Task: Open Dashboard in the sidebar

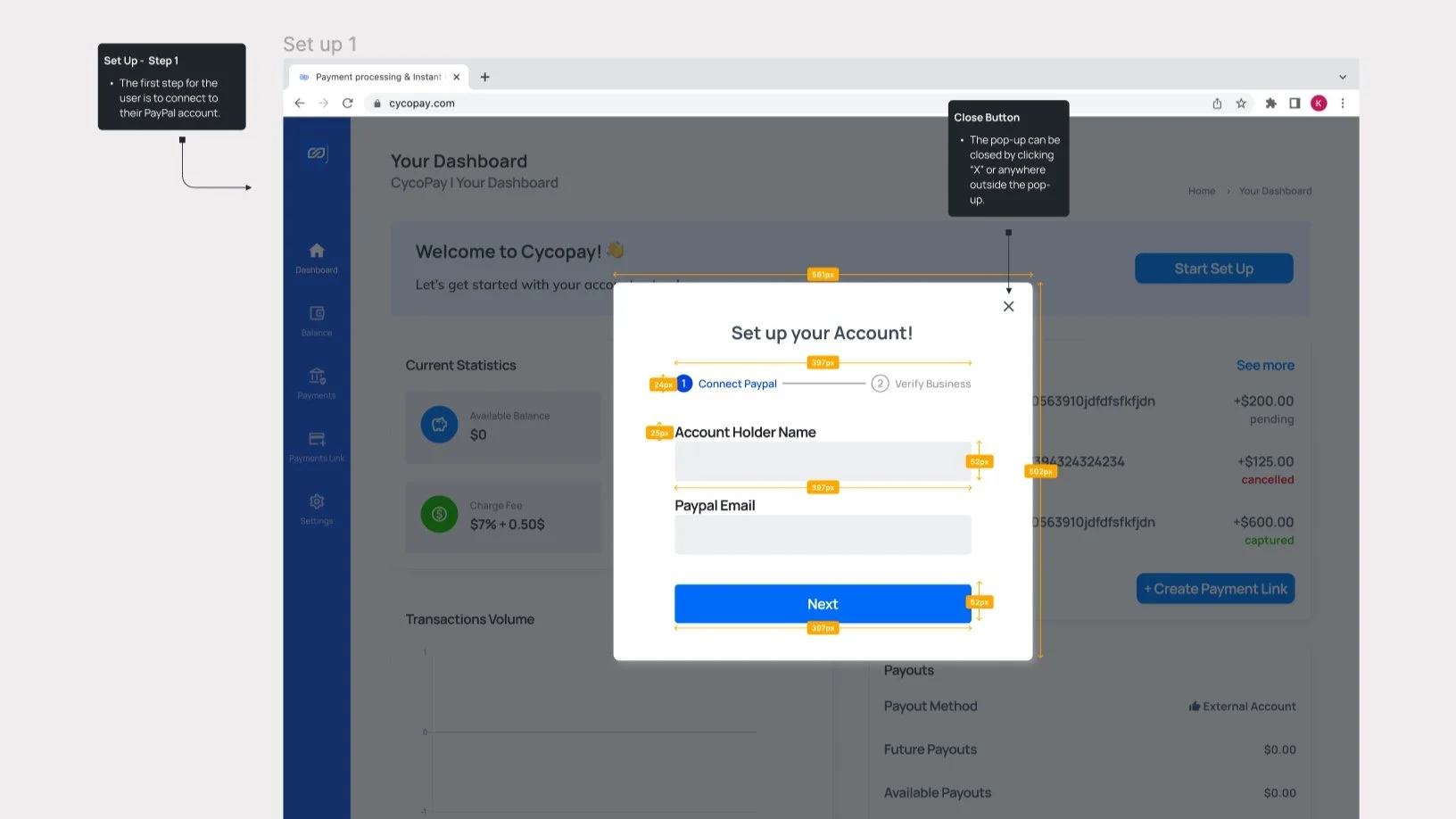Action: click(317, 258)
